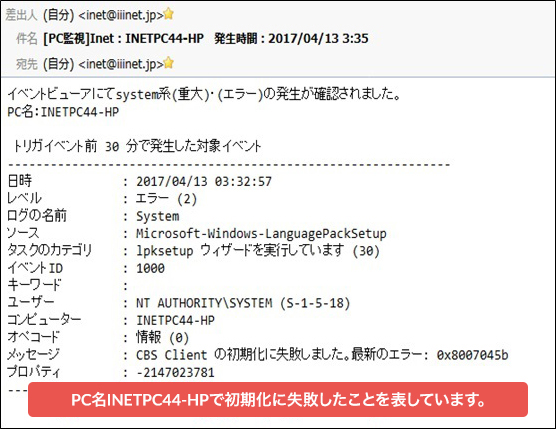Click the 件名 label
556x429 pixels.
27,38
